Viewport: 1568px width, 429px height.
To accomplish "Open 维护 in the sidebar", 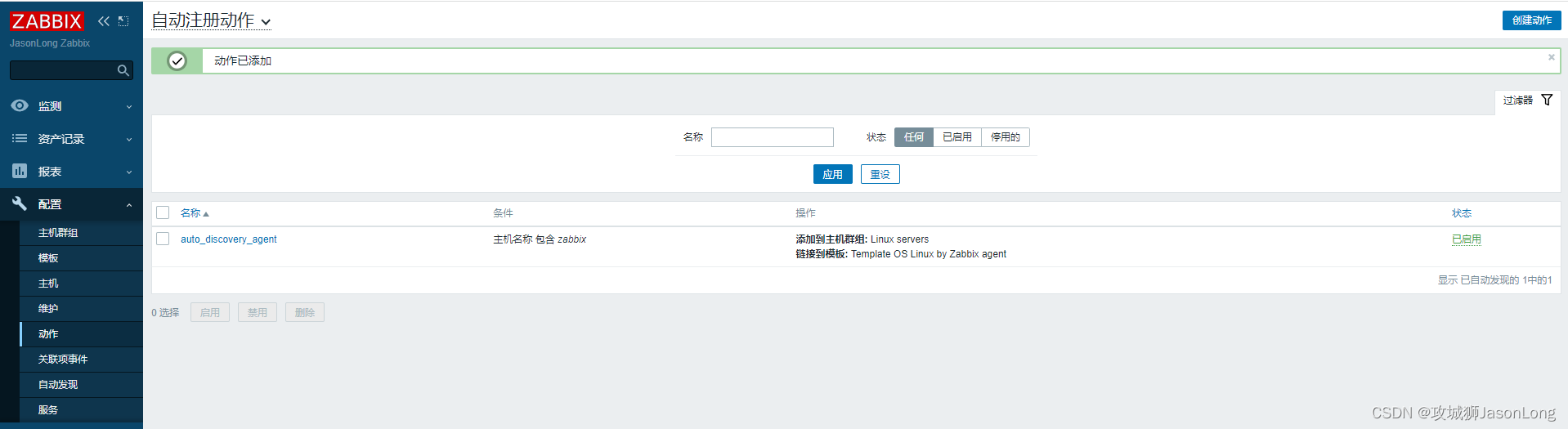I will pyautogui.click(x=81, y=309).
